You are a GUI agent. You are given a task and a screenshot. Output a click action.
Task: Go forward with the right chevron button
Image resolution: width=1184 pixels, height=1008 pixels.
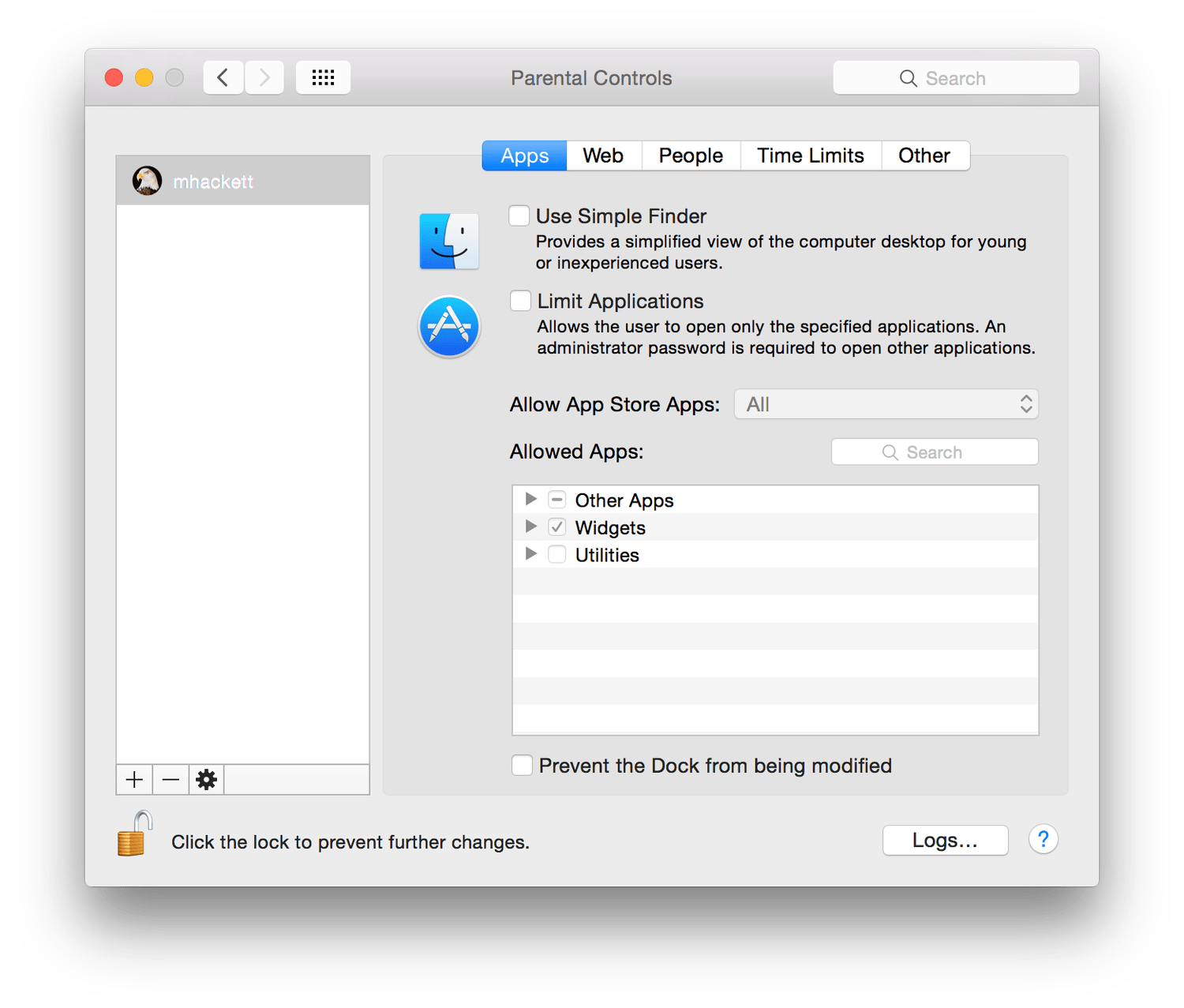click(264, 77)
